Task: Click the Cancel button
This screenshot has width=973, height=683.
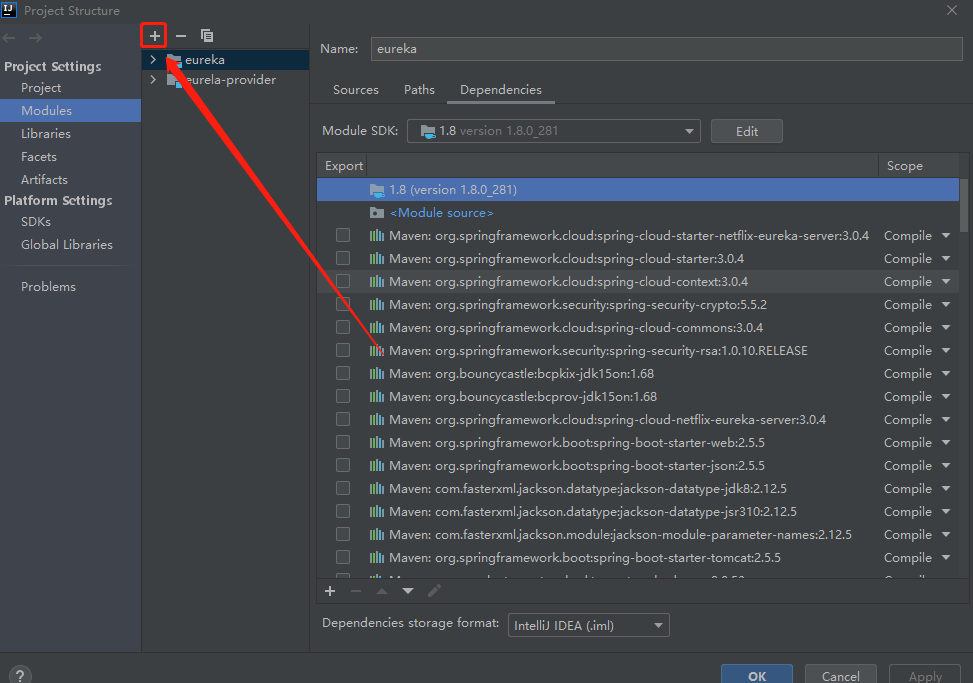Action: coord(841,674)
